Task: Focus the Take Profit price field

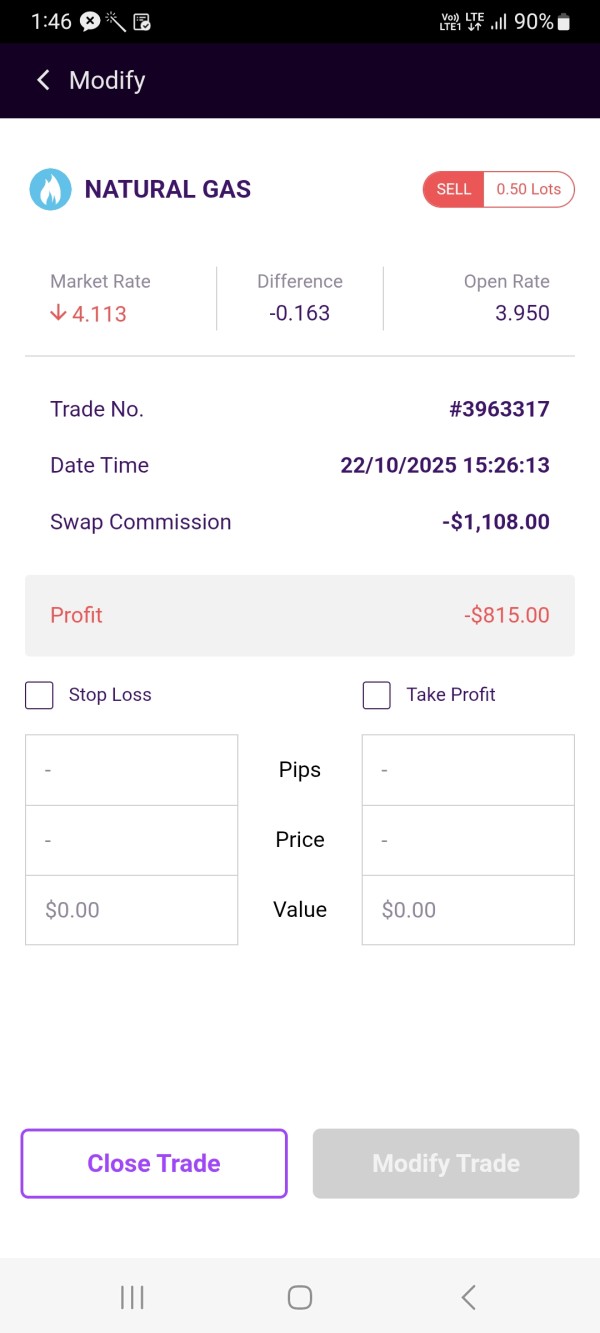Action: pos(468,840)
